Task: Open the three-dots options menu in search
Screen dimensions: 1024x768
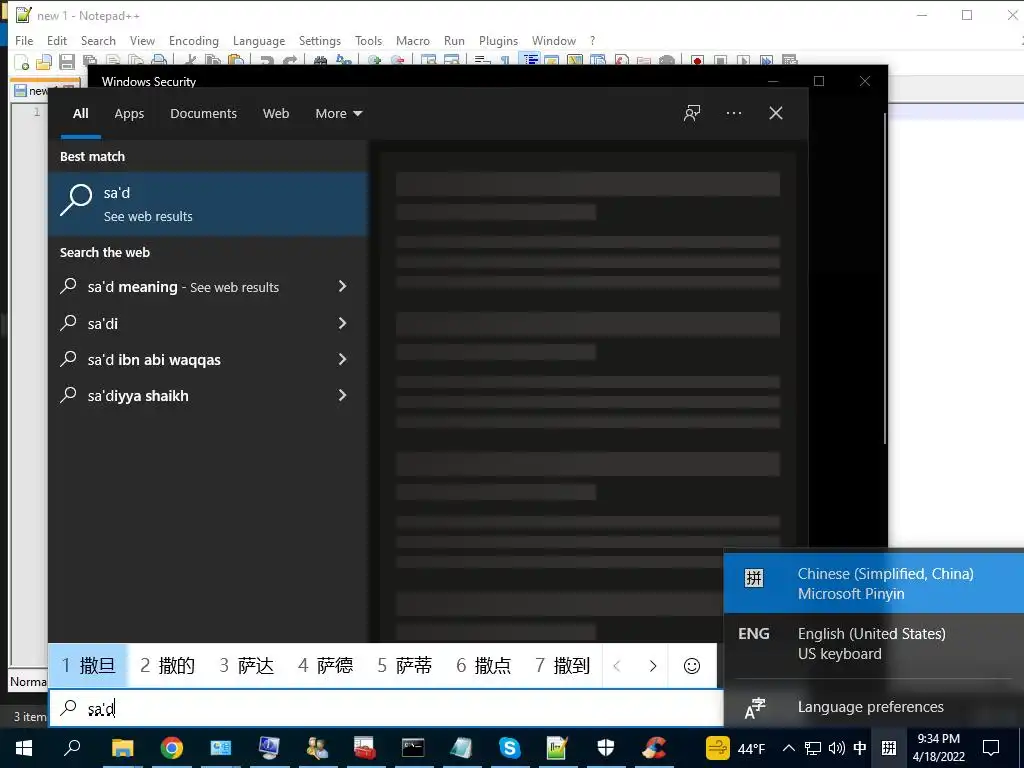Action: coord(733,114)
